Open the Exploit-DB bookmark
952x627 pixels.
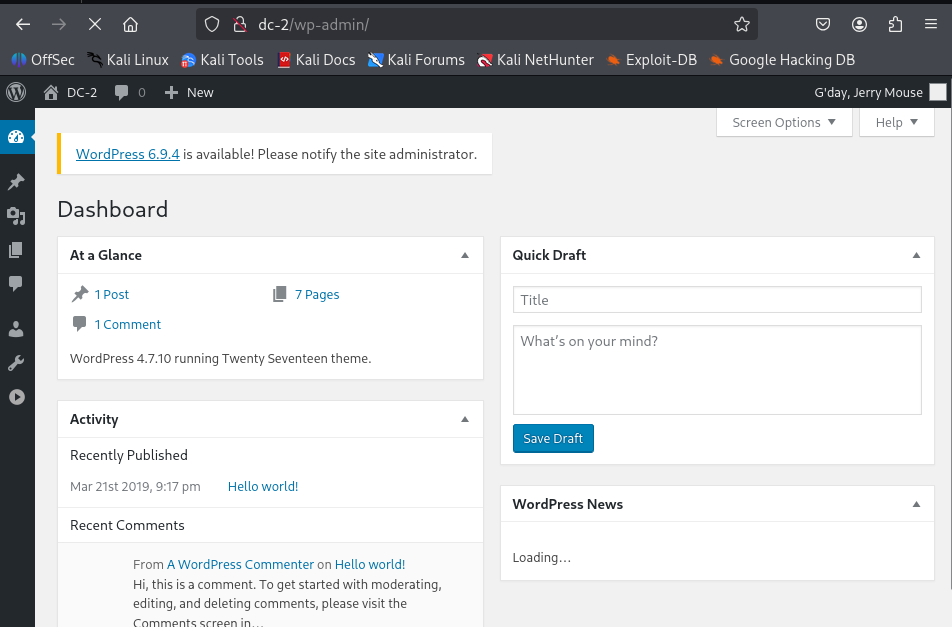click(651, 60)
